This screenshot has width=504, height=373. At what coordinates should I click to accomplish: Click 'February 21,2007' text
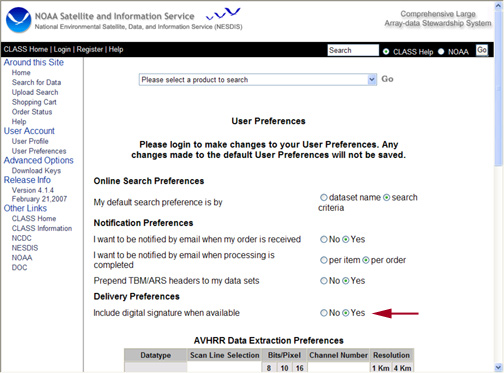(x=39, y=199)
